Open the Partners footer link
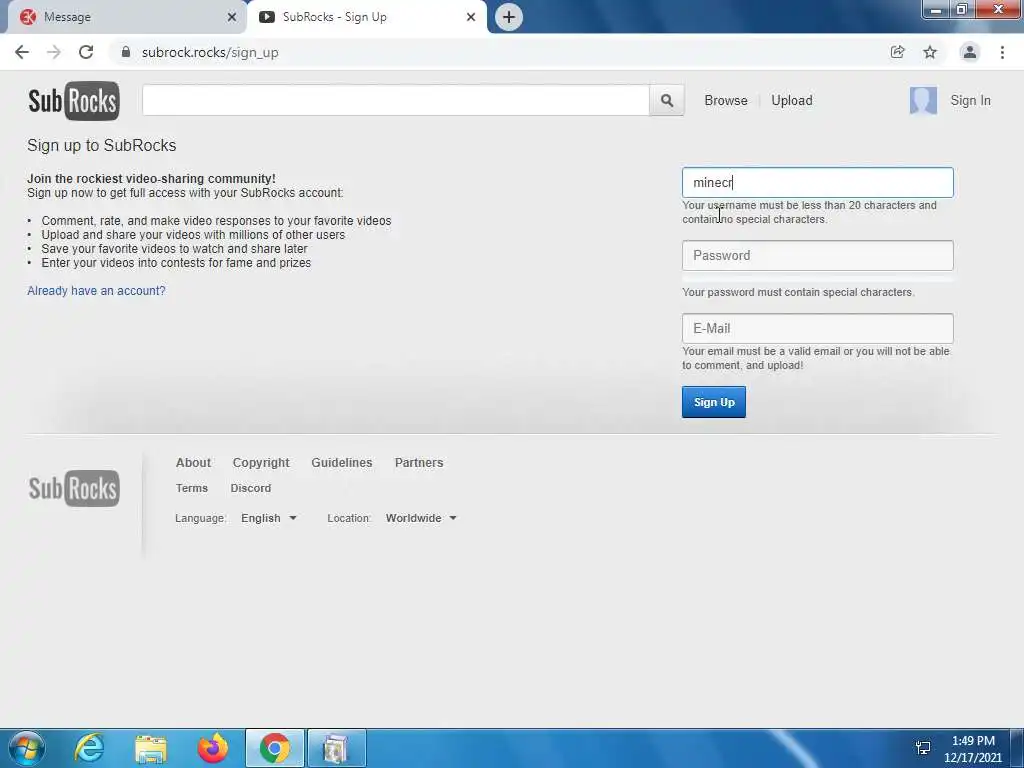Screen dimensions: 1024x768 (419, 462)
